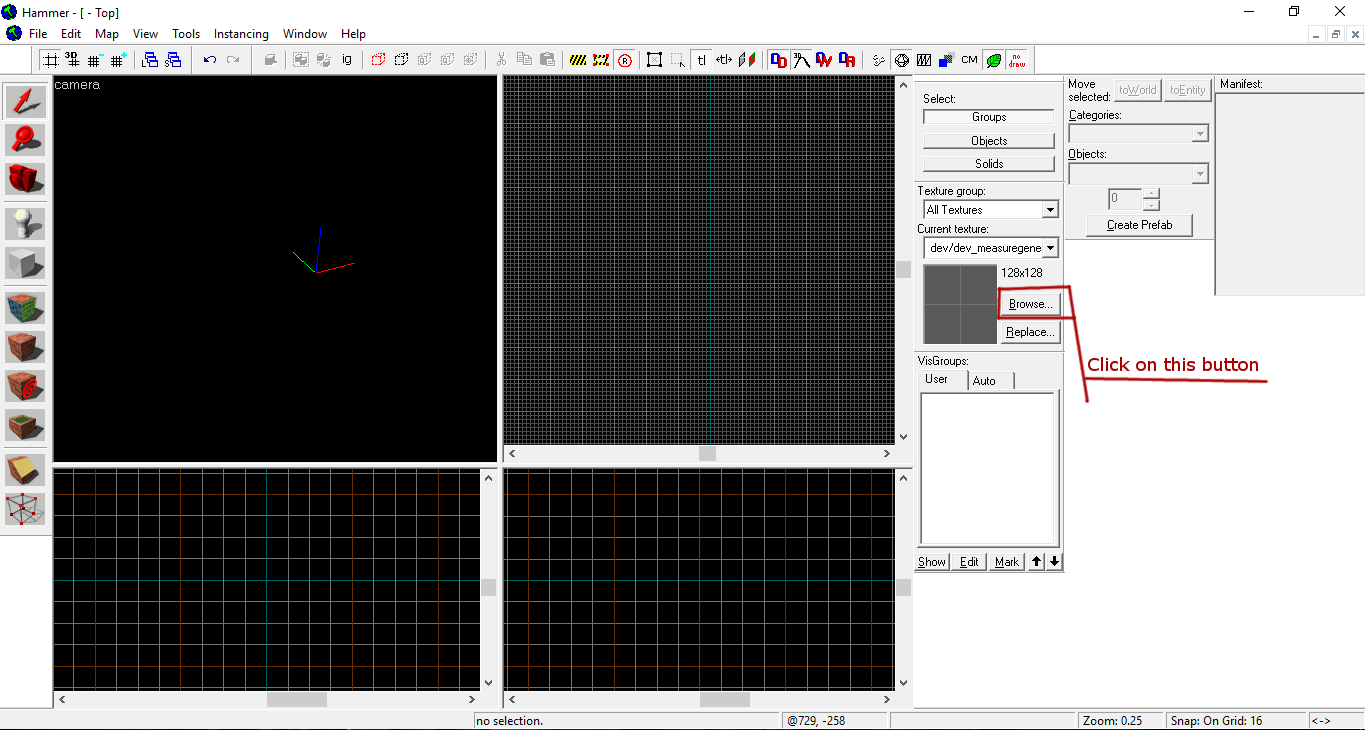
Task: Toggle the helpers sphere icon
Action: tap(901, 60)
